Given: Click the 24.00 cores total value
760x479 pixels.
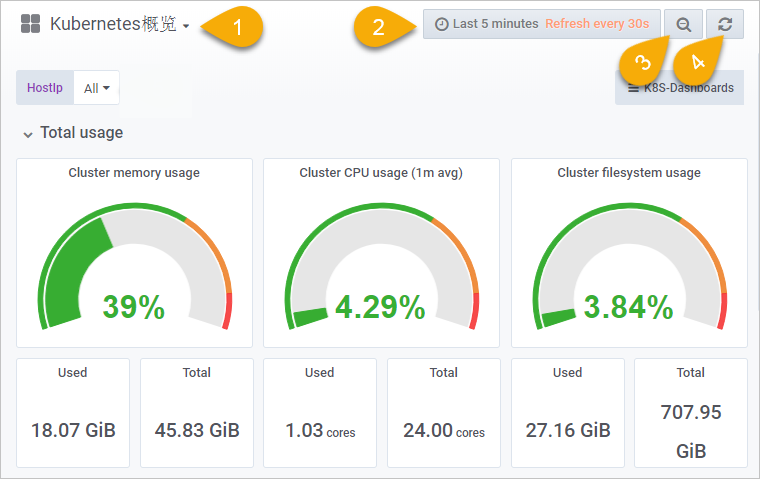Looking at the screenshot, I should [443, 431].
